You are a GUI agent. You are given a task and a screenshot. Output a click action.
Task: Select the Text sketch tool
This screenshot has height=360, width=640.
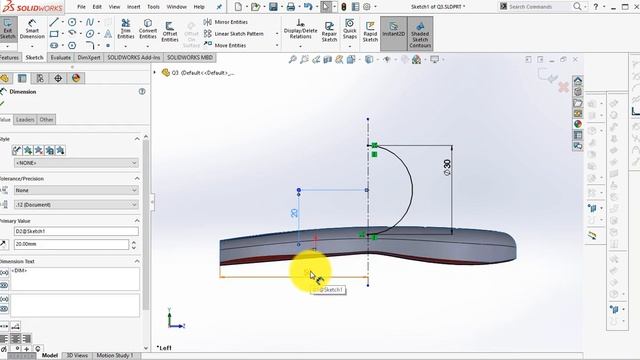click(108, 34)
